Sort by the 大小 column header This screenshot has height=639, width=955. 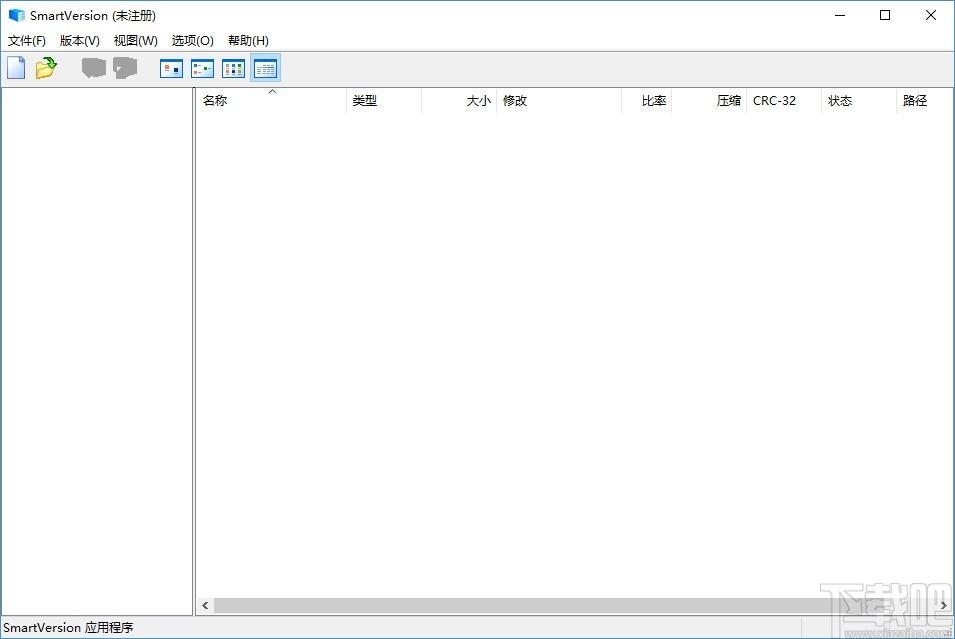click(x=459, y=101)
